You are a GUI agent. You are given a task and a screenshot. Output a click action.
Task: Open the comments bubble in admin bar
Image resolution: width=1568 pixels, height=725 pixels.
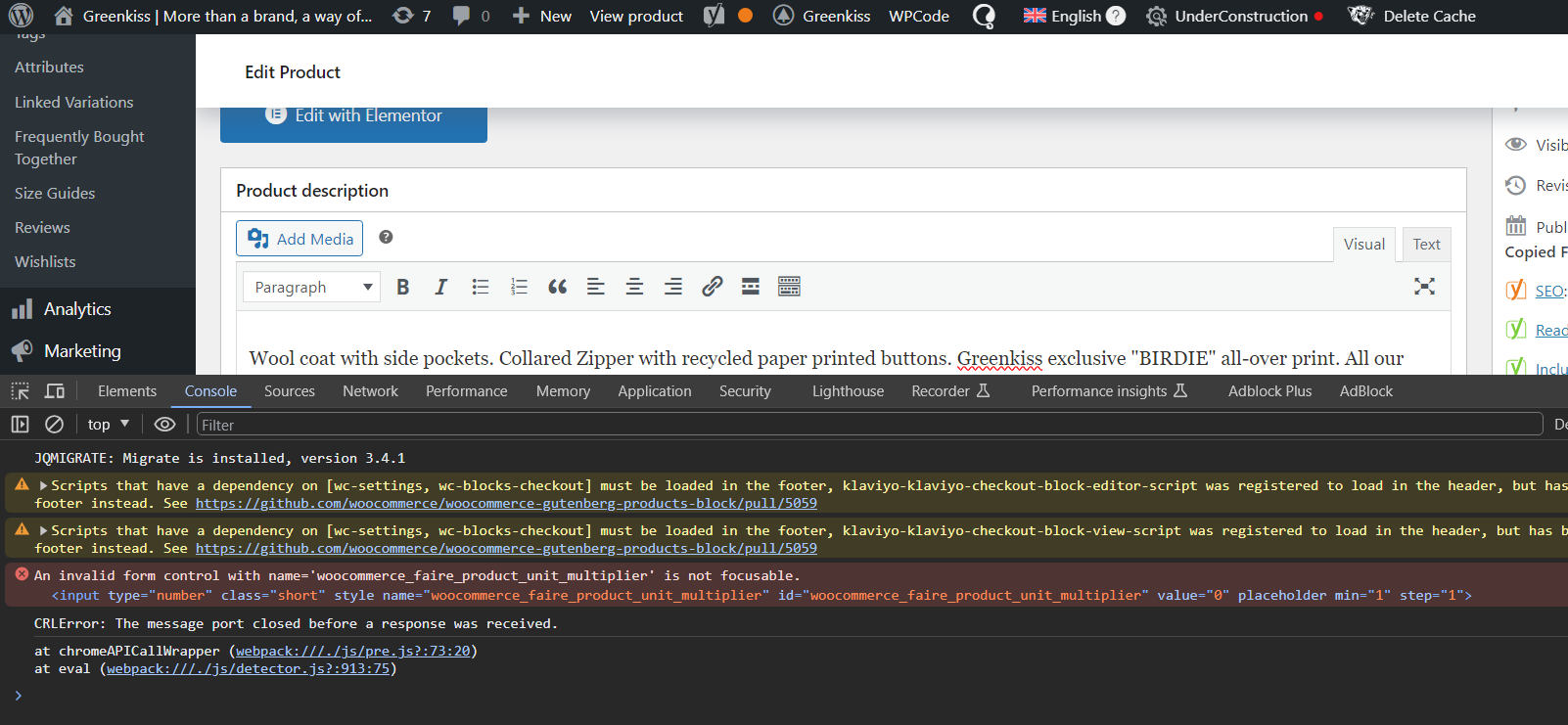point(471,16)
